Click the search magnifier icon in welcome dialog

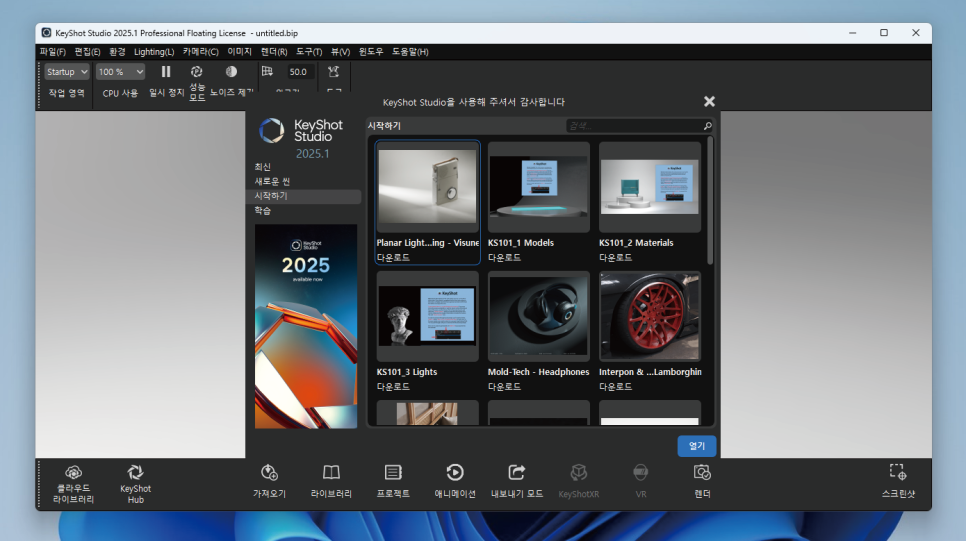[x=707, y=126]
